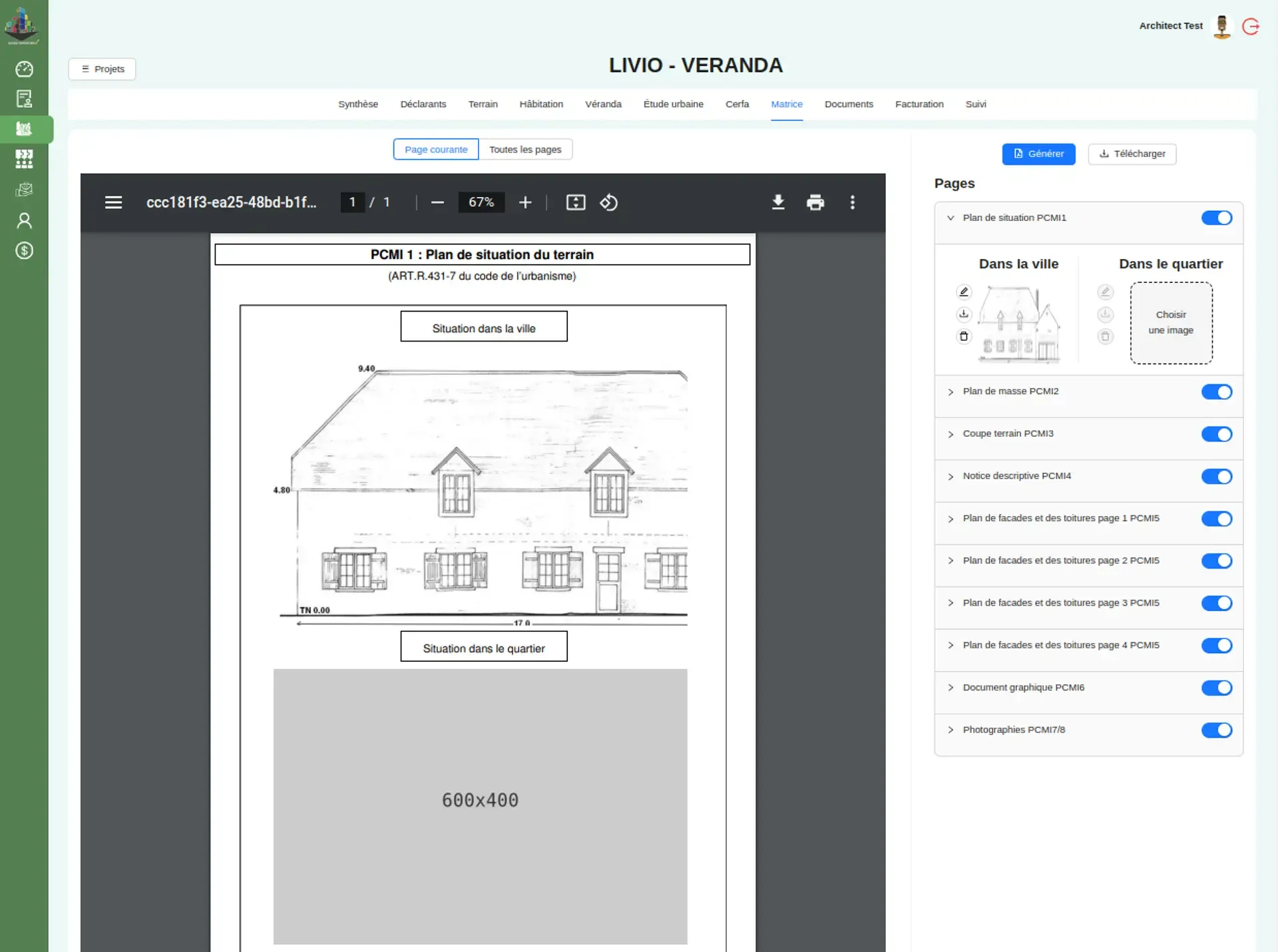Viewport: 1278px width, 952px height.
Task: Fit PDF page to width
Action: (576, 202)
